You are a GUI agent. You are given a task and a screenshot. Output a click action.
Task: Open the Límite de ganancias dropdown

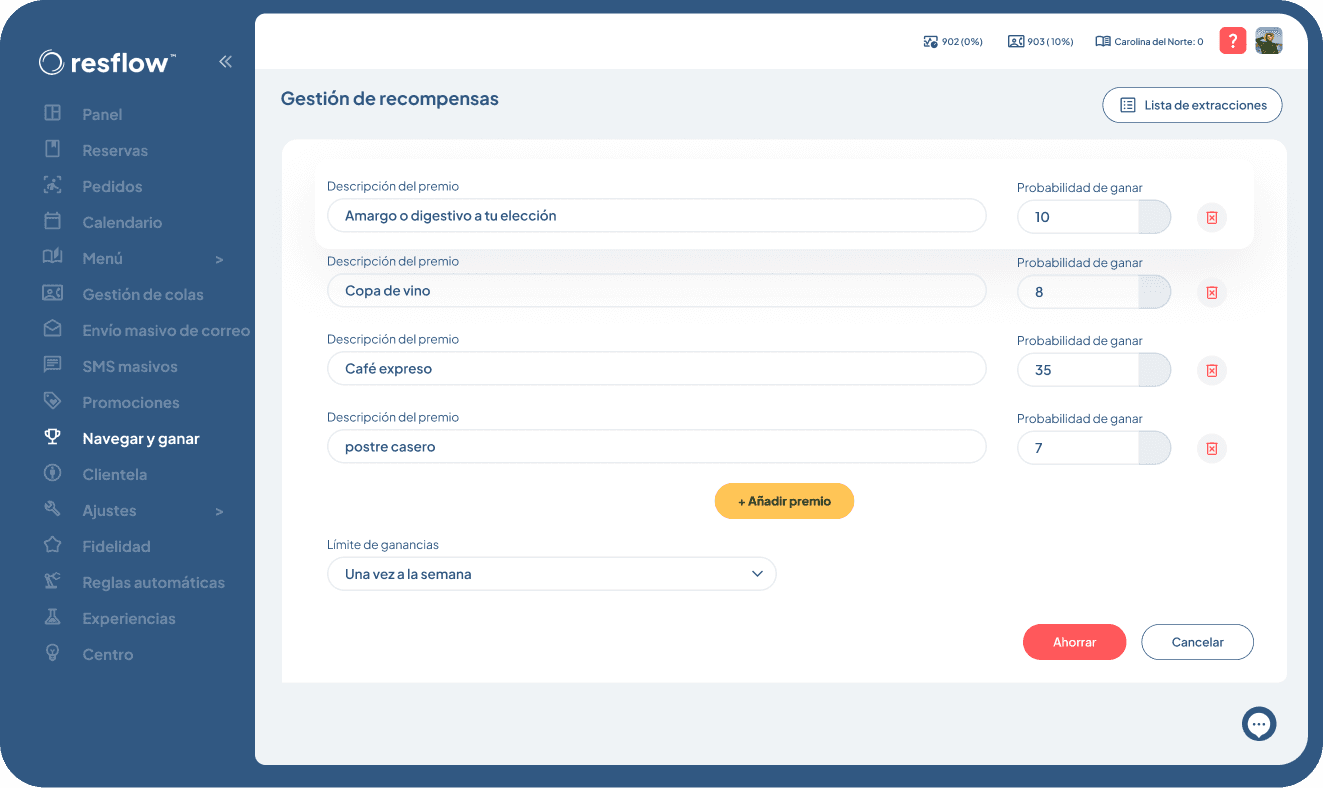click(x=552, y=574)
